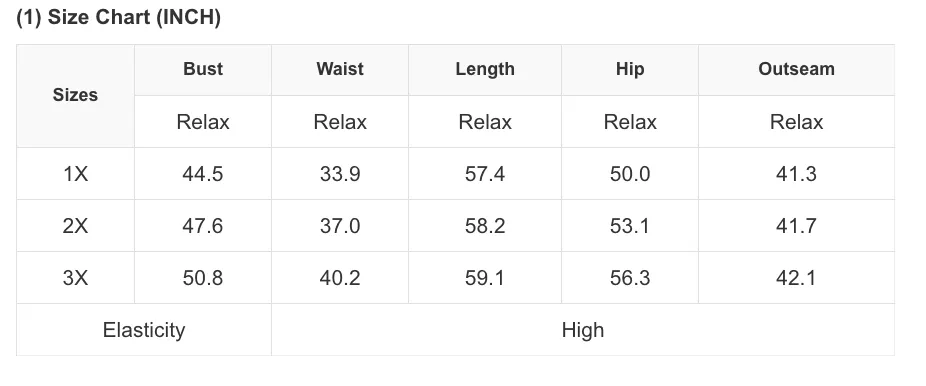Click the High elasticity value
This screenshot has height=386, width=926.
[x=583, y=330]
